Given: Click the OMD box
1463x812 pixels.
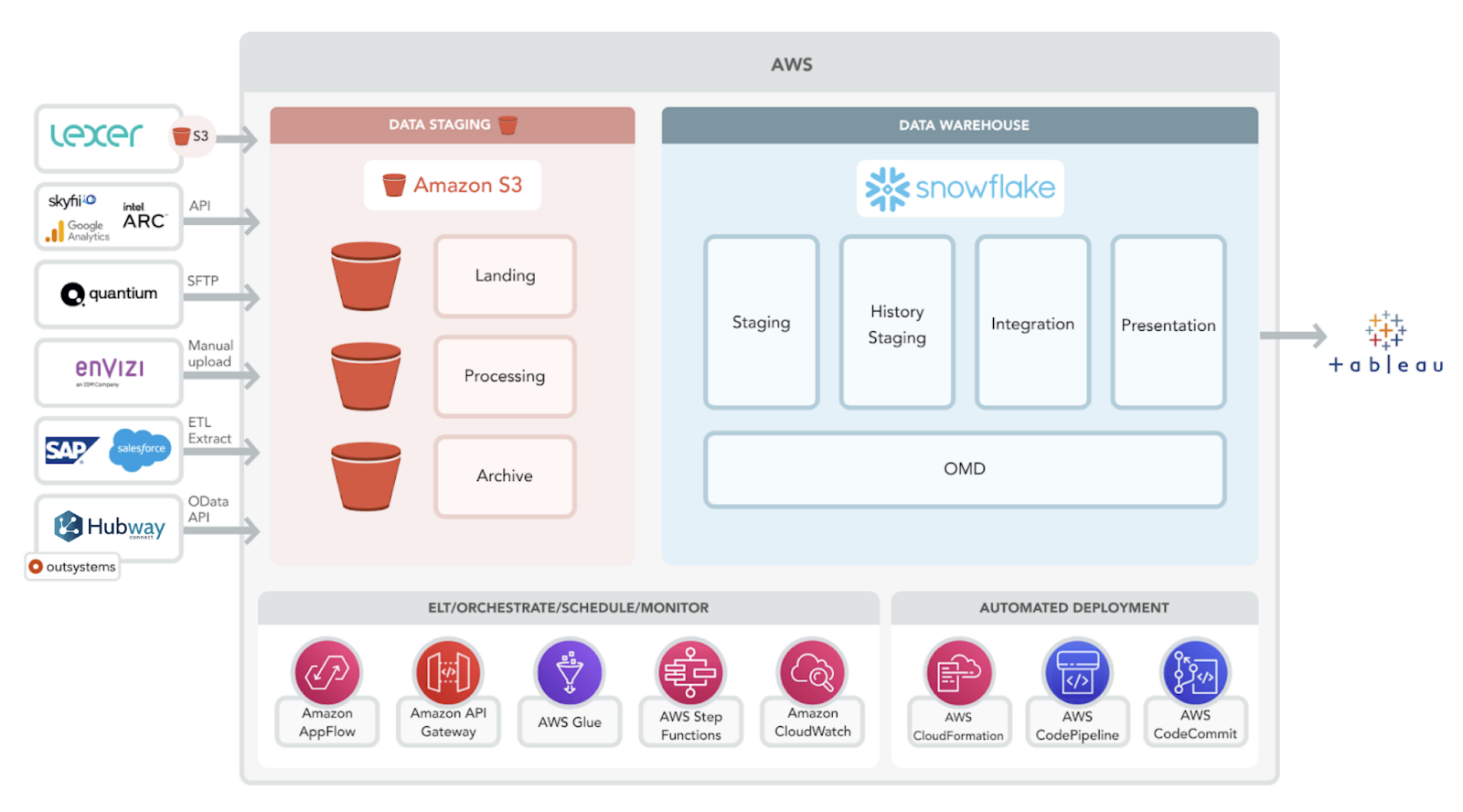Looking at the screenshot, I should (964, 469).
